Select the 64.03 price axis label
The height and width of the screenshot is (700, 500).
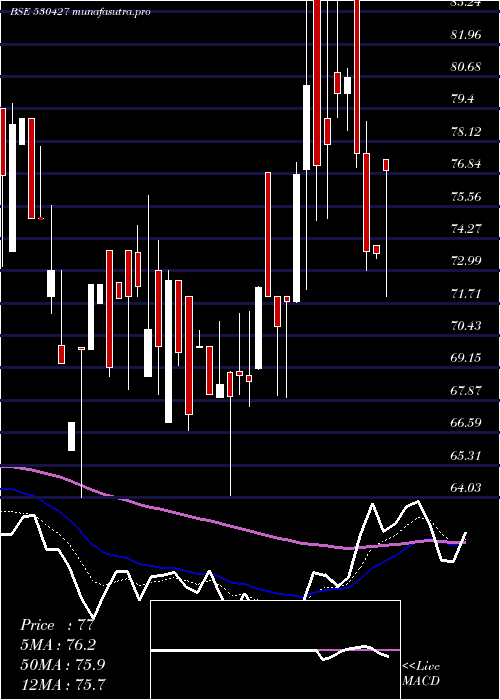(x=466, y=488)
